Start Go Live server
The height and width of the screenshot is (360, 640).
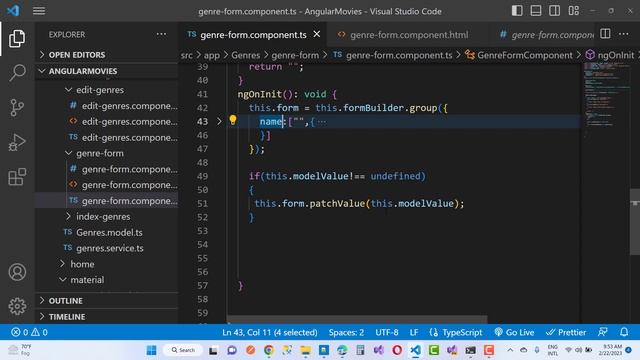click(x=514, y=332)
